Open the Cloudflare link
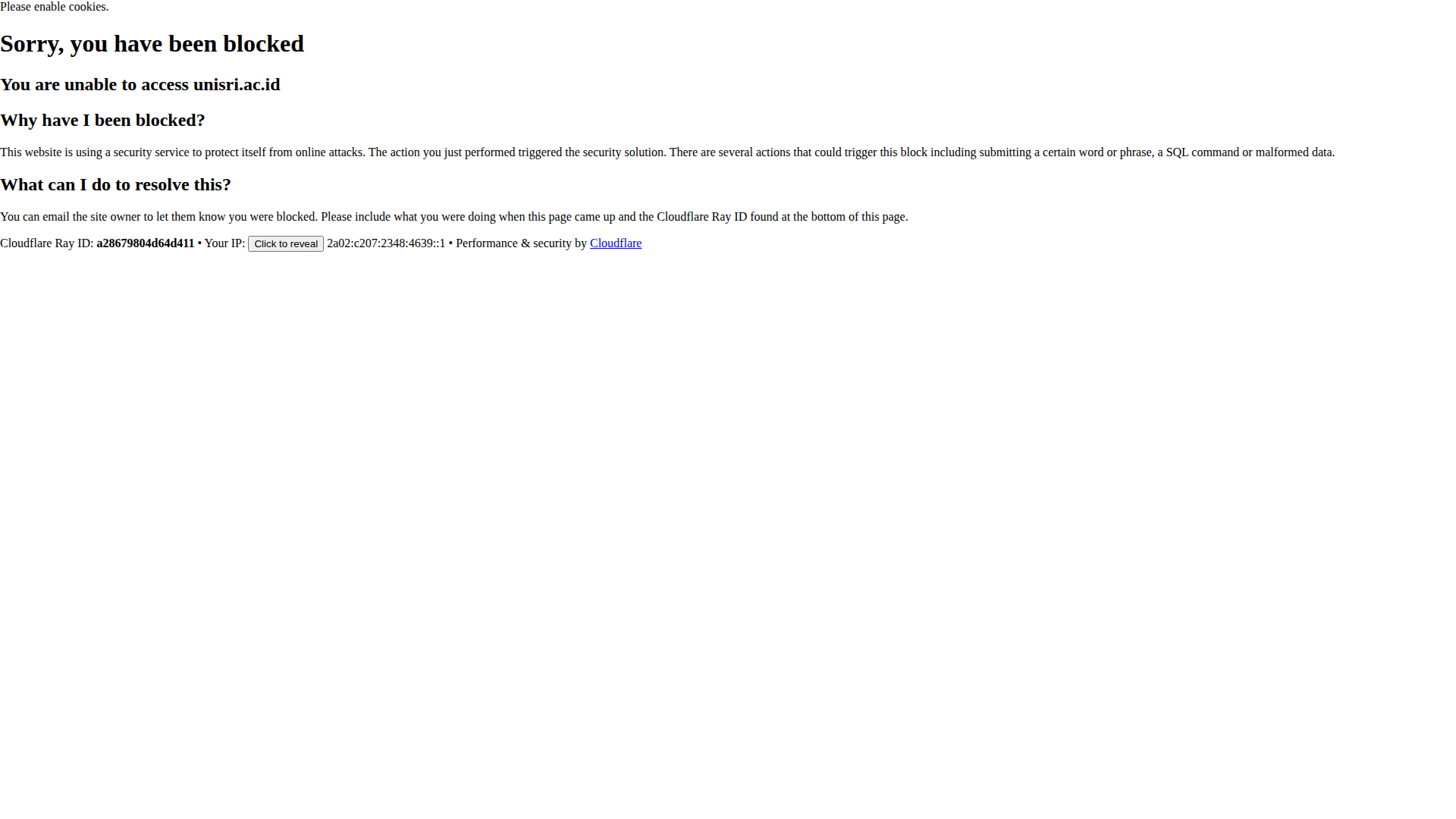Screen dimensions: 1456x819 point(616,243)
